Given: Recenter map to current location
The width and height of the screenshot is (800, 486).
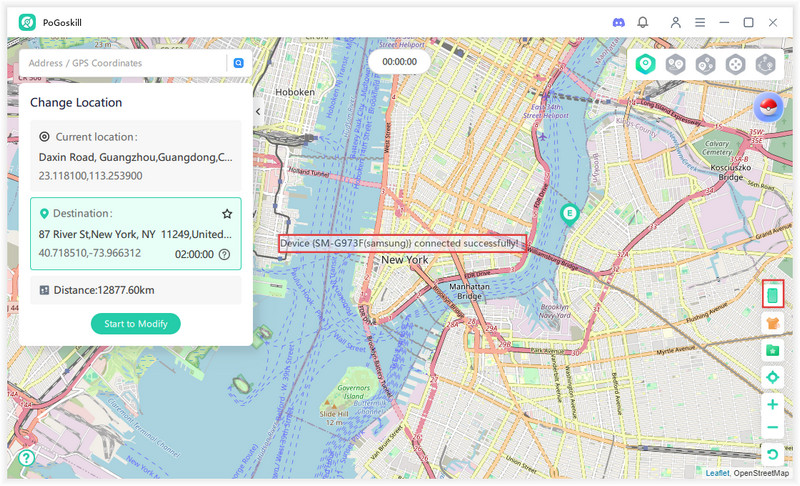Looking at the screenshot, I should [x=772, y=377].
